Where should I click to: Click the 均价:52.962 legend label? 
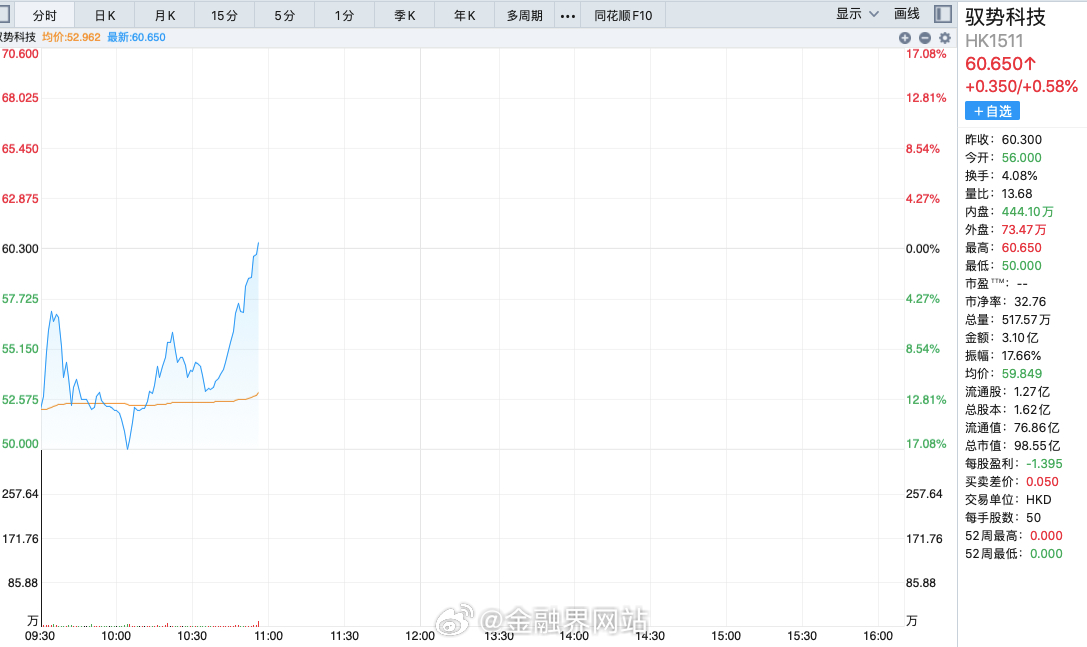click(x=71, y=37)
